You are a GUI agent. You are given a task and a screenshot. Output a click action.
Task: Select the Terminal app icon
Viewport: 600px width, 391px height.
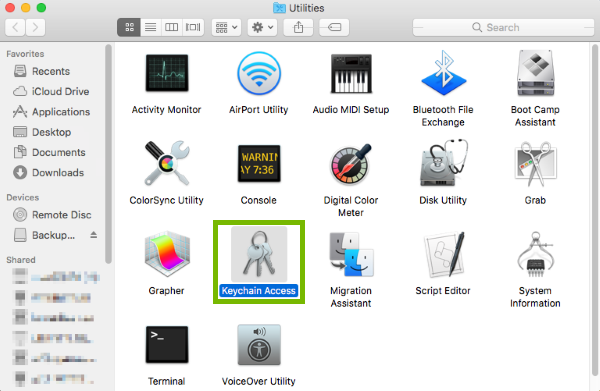[167, 344]
